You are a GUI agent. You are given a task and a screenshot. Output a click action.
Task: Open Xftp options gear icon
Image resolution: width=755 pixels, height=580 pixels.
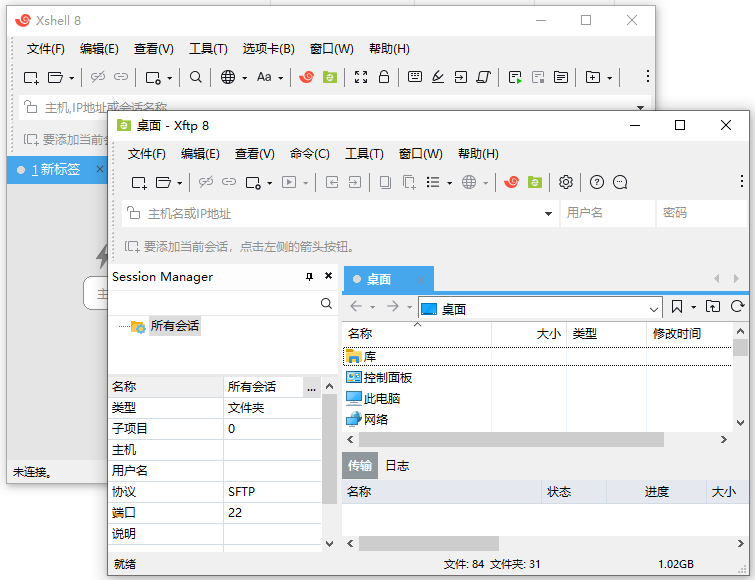(x=566, y=182)
